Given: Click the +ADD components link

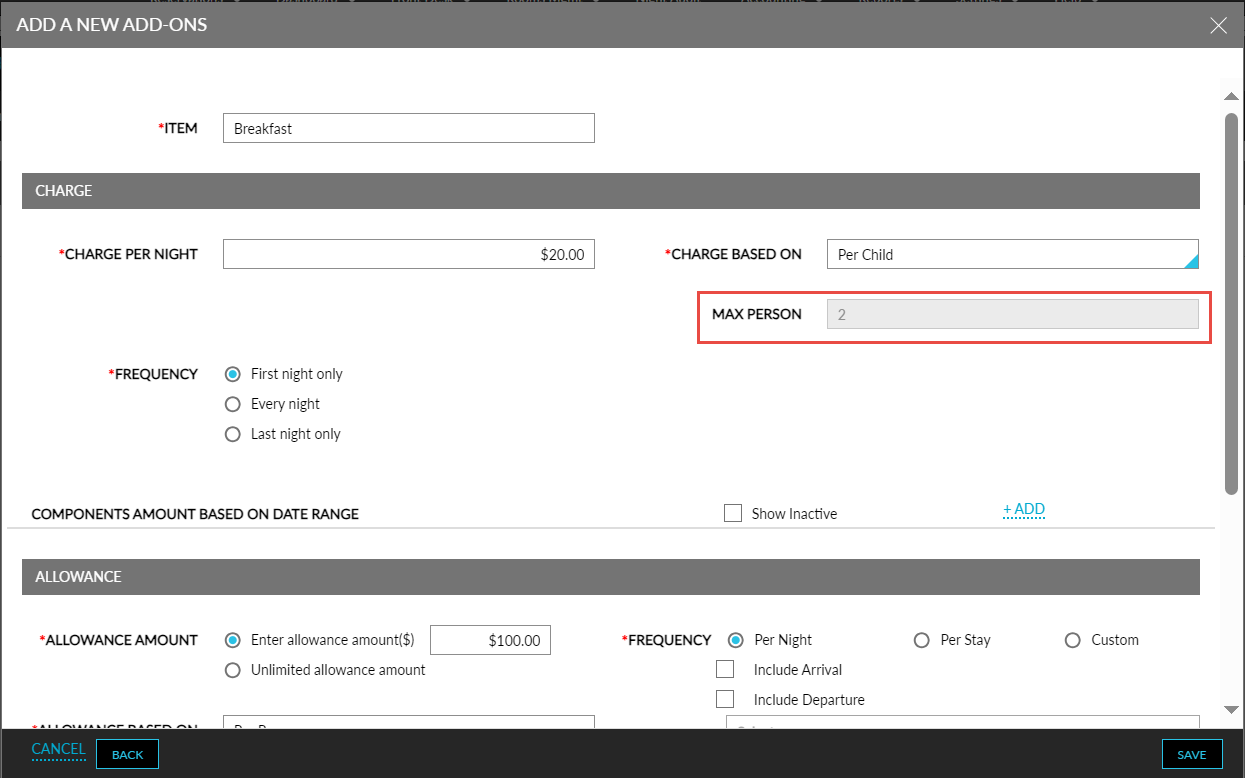Looking at the screenshot, I should pyautogui.click(x=1023, y=509).
